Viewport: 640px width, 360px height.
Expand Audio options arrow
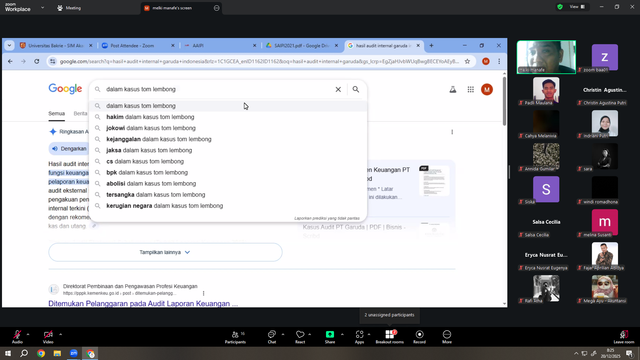28,334
